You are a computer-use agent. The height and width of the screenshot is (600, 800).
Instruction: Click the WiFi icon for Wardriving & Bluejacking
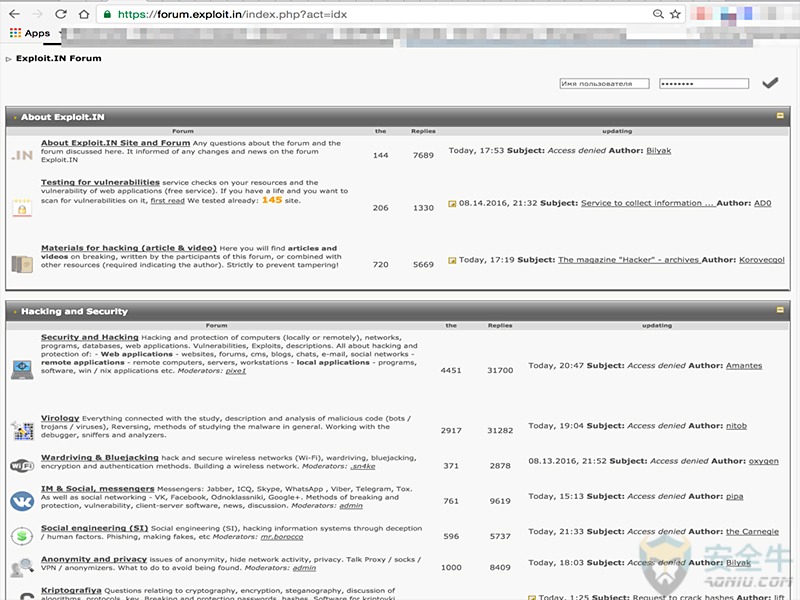click(x=22, y=465)
